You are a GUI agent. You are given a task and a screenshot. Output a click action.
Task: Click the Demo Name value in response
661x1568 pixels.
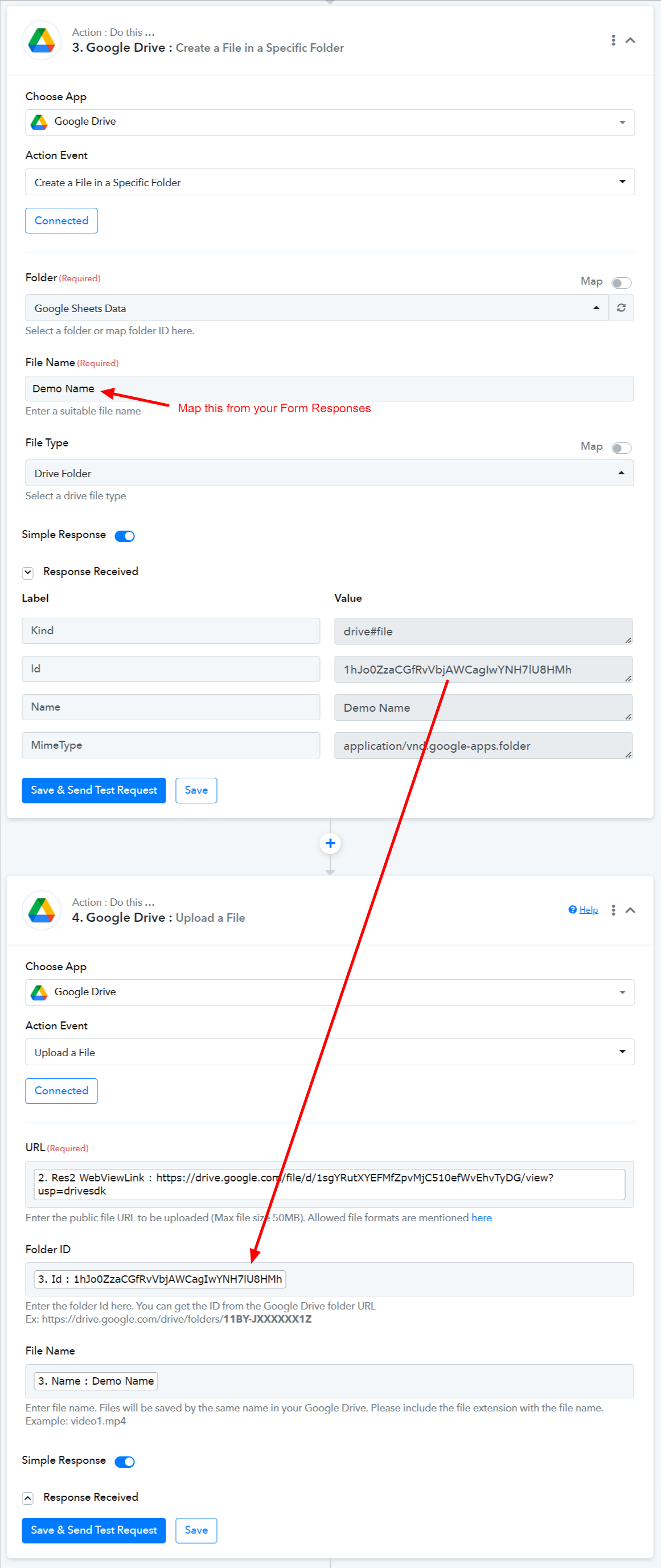click(483, 707)
